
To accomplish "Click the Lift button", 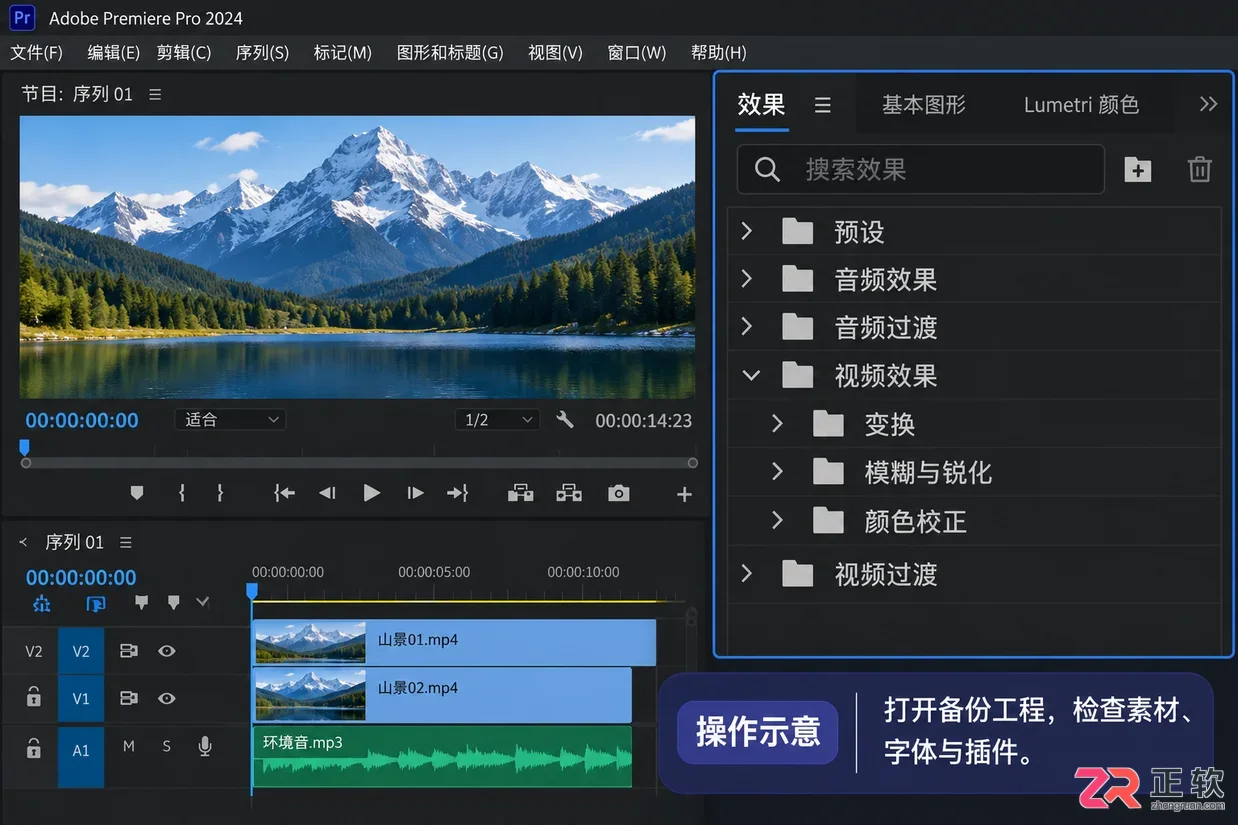I will (x=520, y=493).
